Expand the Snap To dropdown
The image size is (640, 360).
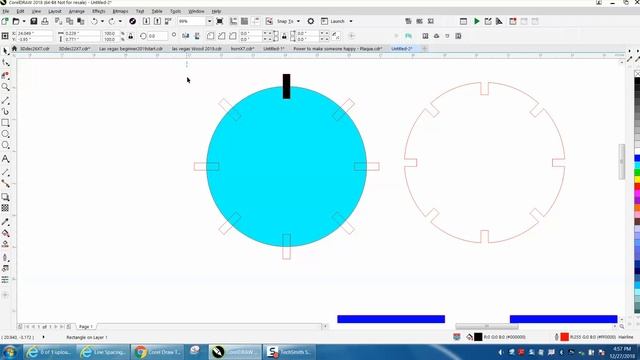298,21
